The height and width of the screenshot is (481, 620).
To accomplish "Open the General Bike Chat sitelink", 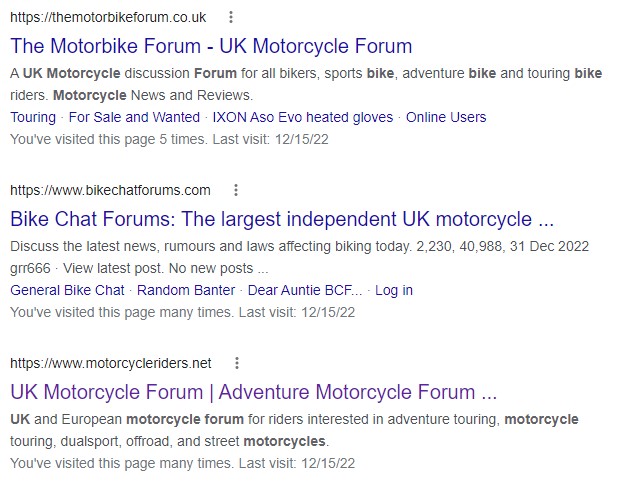I will pyautogui.click(x=67, y=290).
